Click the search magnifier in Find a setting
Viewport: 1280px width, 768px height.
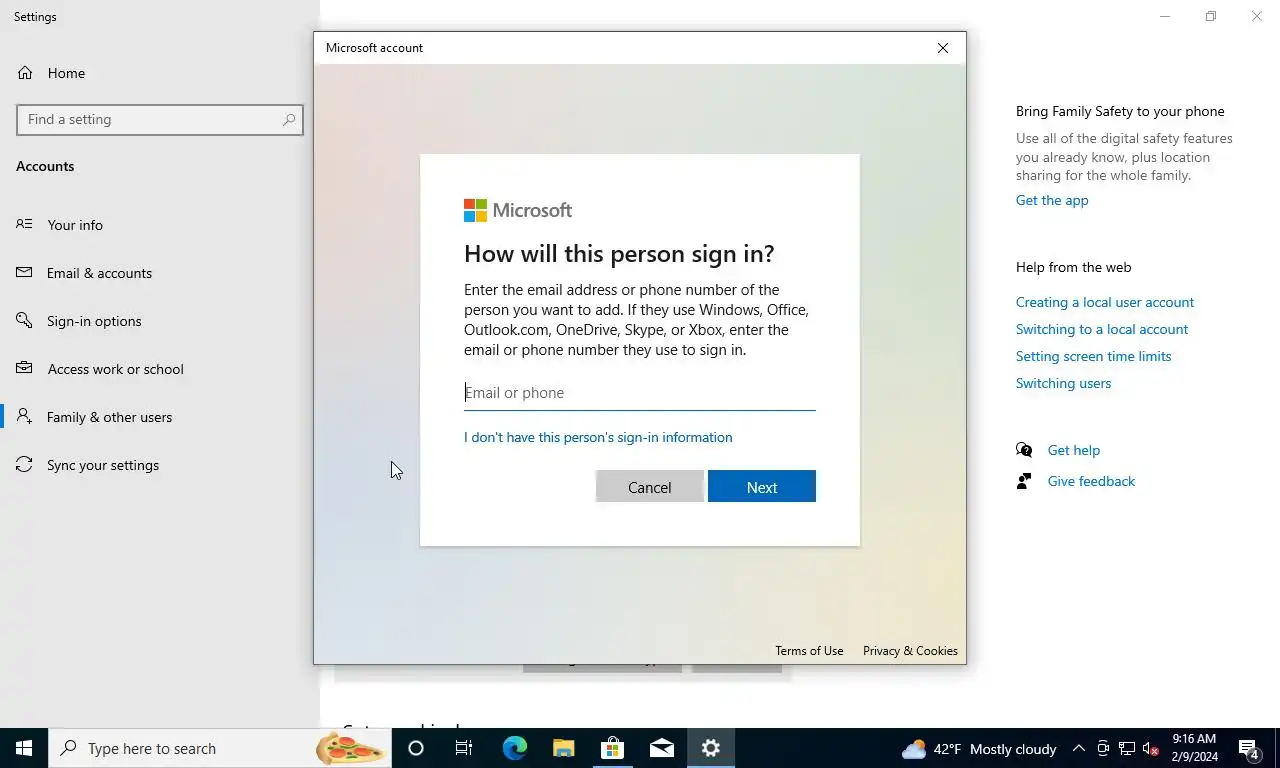point(289,119)
